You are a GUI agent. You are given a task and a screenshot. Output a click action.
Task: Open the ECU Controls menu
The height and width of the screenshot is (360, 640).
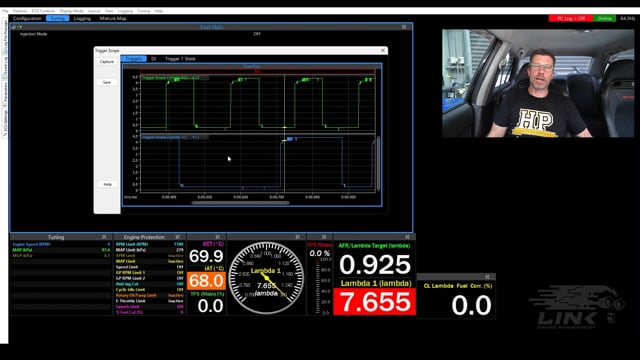tap(43, 11)
